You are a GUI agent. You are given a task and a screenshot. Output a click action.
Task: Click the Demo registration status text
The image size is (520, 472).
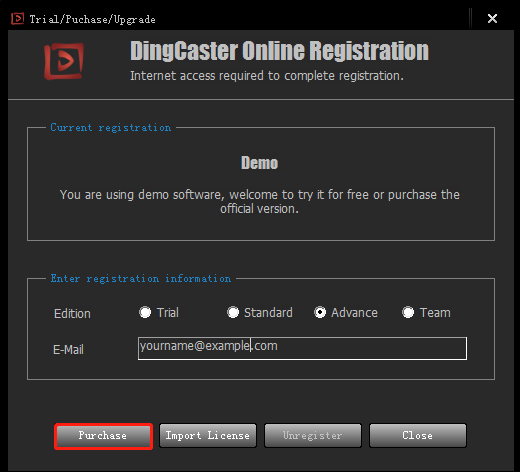coord(259,163)
